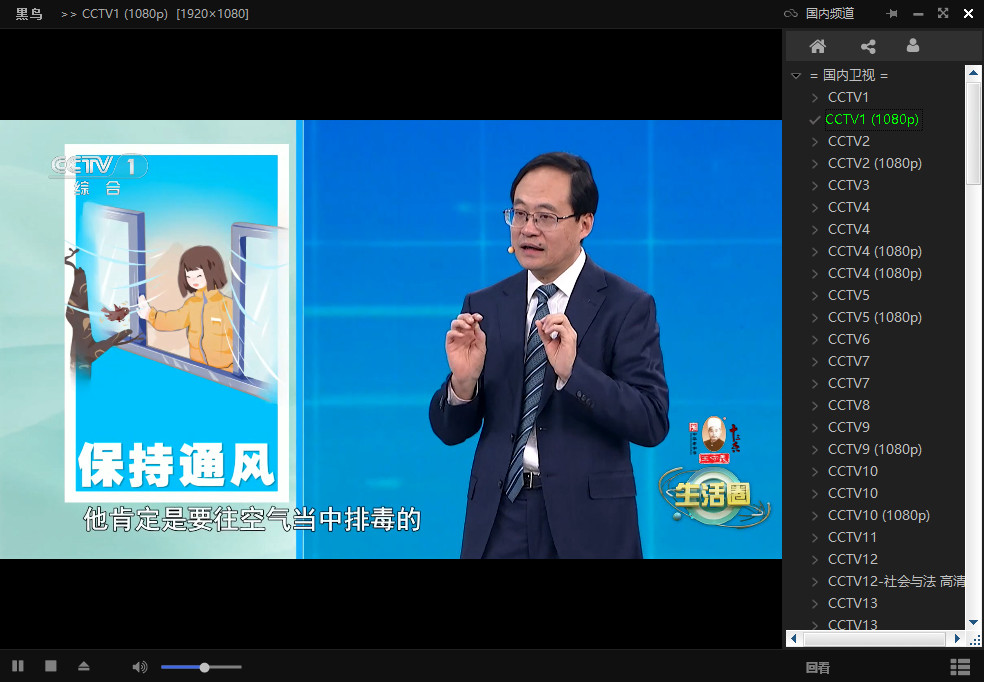
Task: Click the 黑鸟 application title
Action: (x=29, y=14)
